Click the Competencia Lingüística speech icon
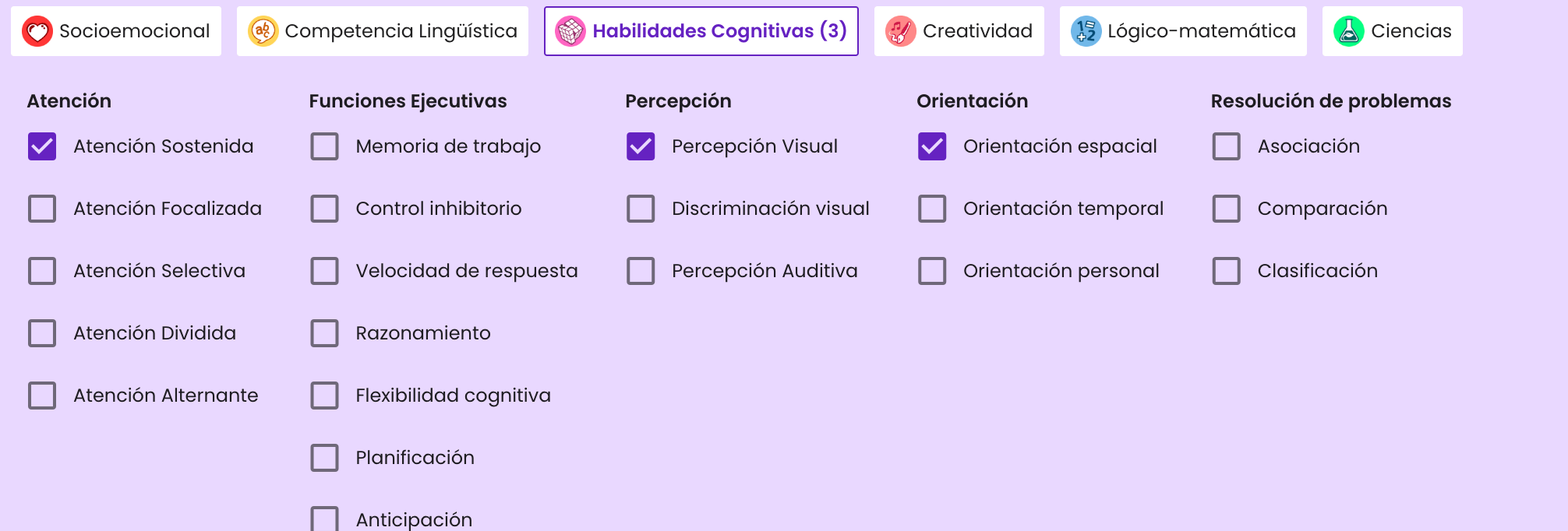Viewport: 1568px width, 531px height. click(263, 31)
